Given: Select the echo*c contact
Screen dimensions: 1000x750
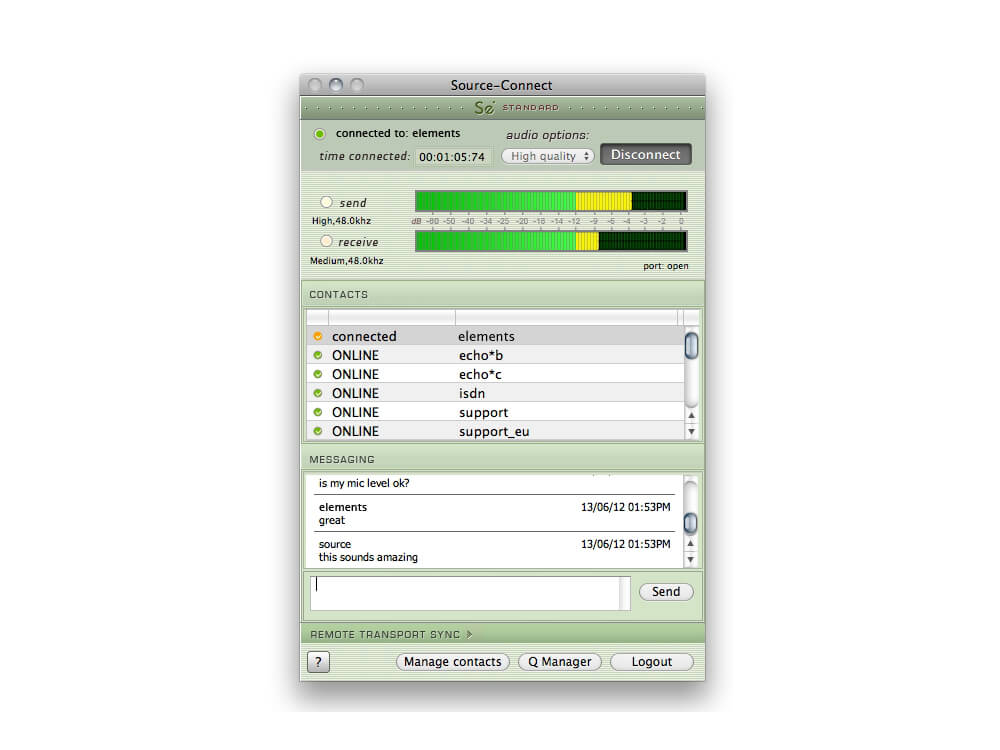Looking at the screenshot, I should coord(496,374).
